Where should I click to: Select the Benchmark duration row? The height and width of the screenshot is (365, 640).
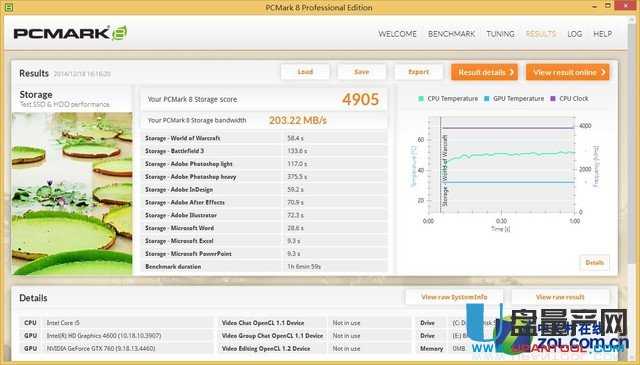(264, 267)
